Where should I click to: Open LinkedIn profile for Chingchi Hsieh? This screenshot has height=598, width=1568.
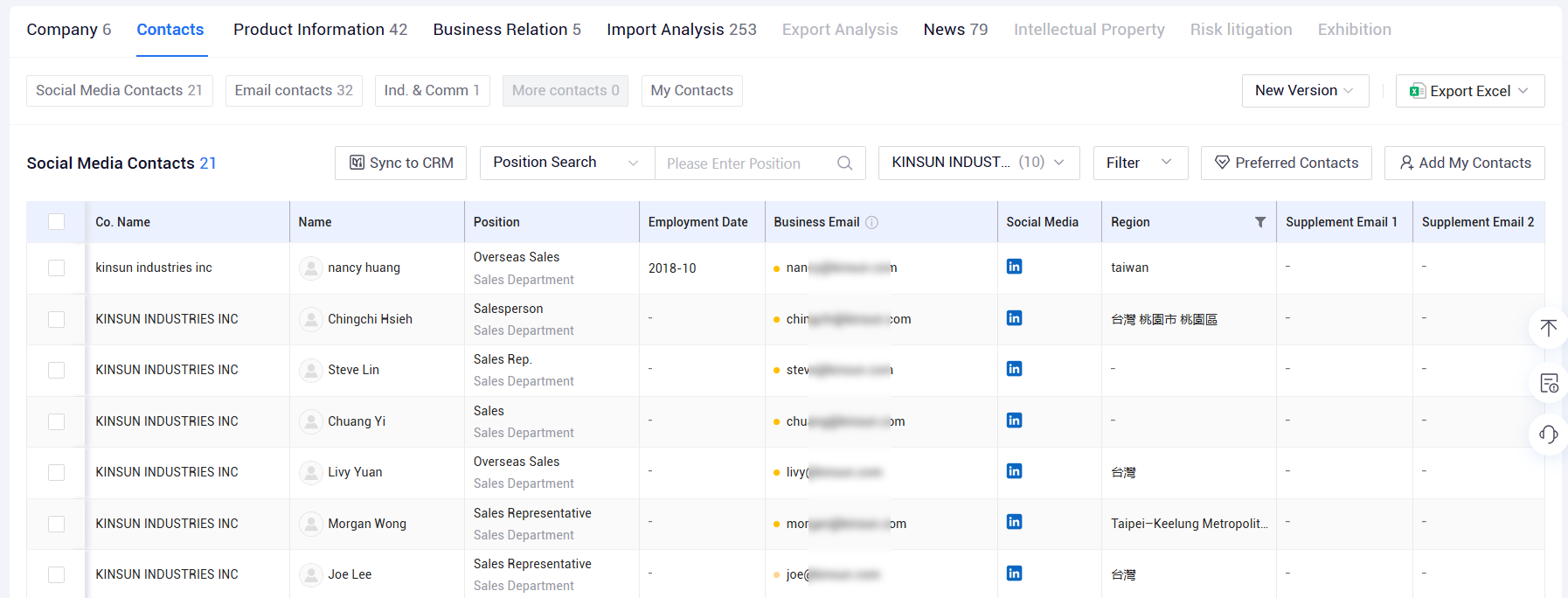(x=1014, y=318)
